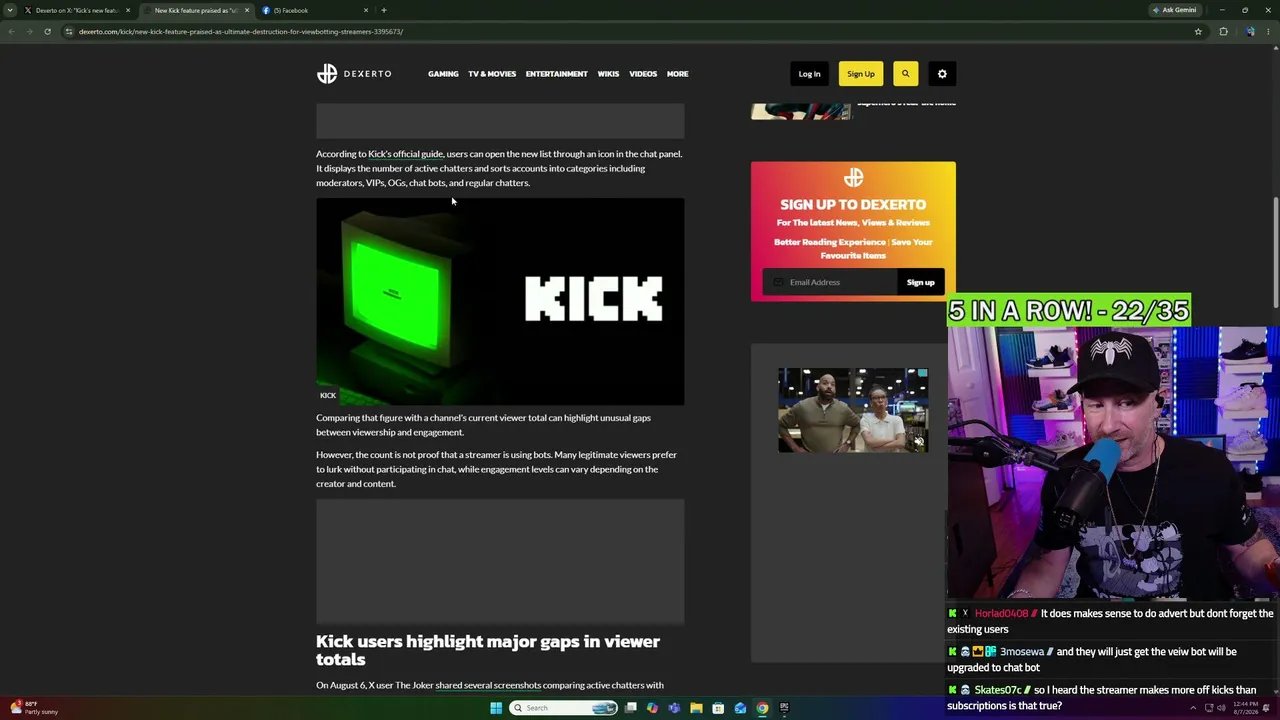Open the Entertainment menu
The image size is (1280, 720).
(x=556, y=74)
